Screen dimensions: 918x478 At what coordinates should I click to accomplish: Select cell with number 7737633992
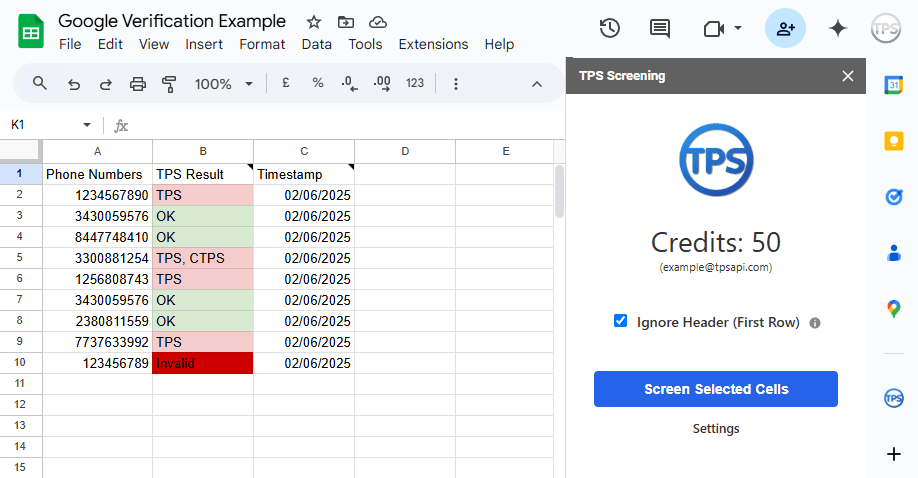click(x=97, y=342)
